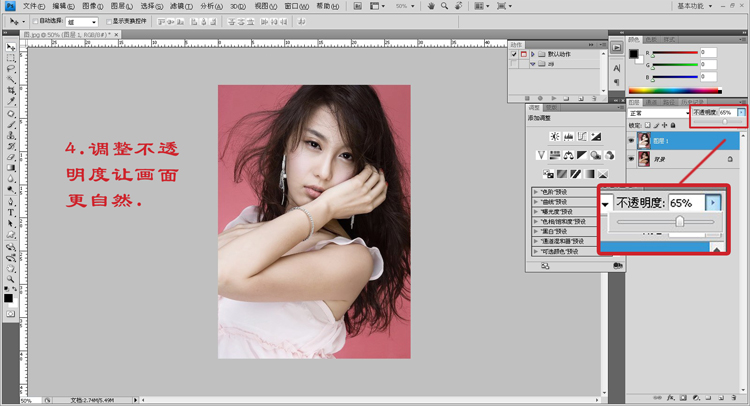Select the Crop tool

click(x=11, y=90)
